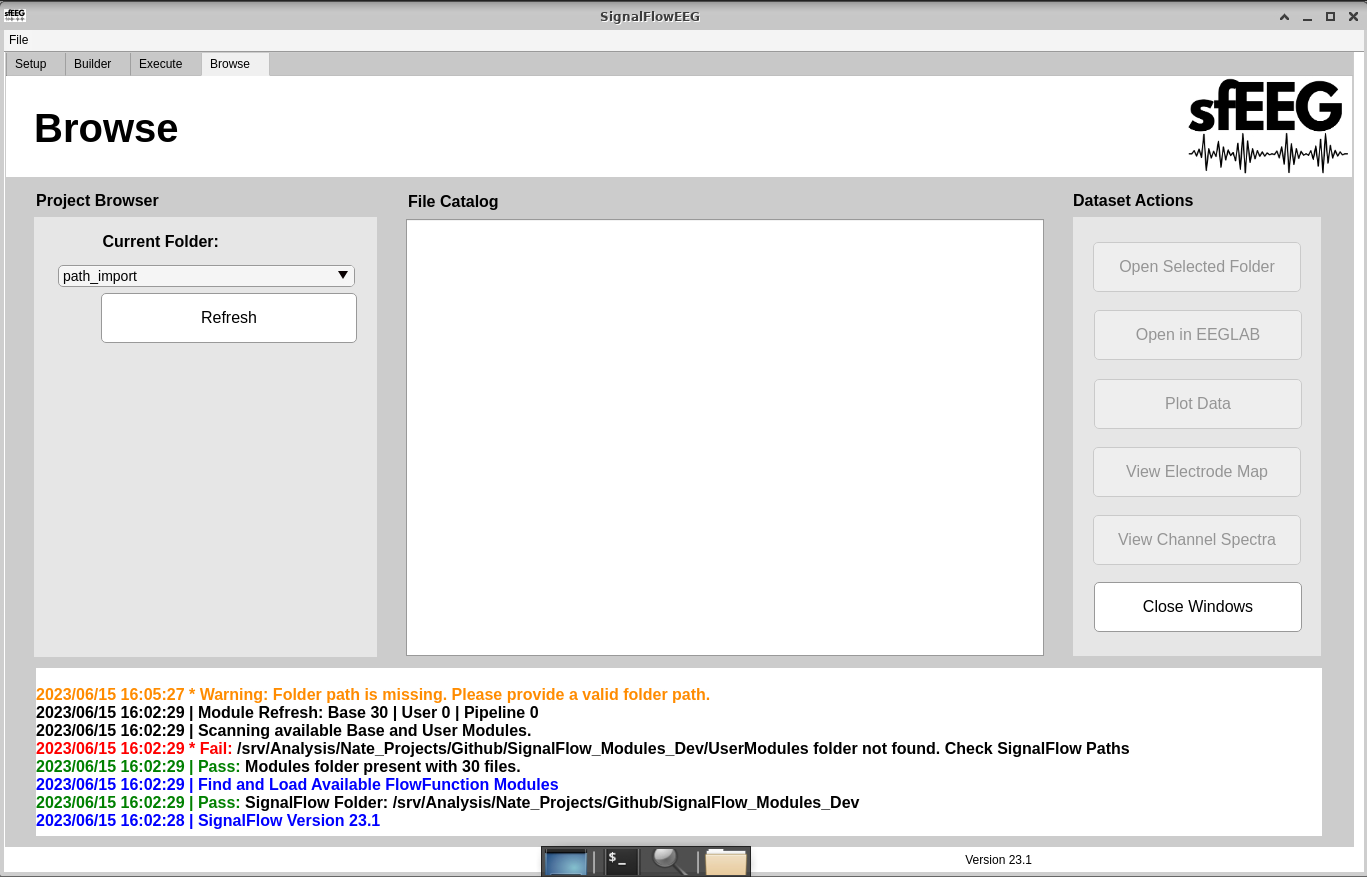Open the File menu
The image size is (1367, 877).
click(19, 40)
